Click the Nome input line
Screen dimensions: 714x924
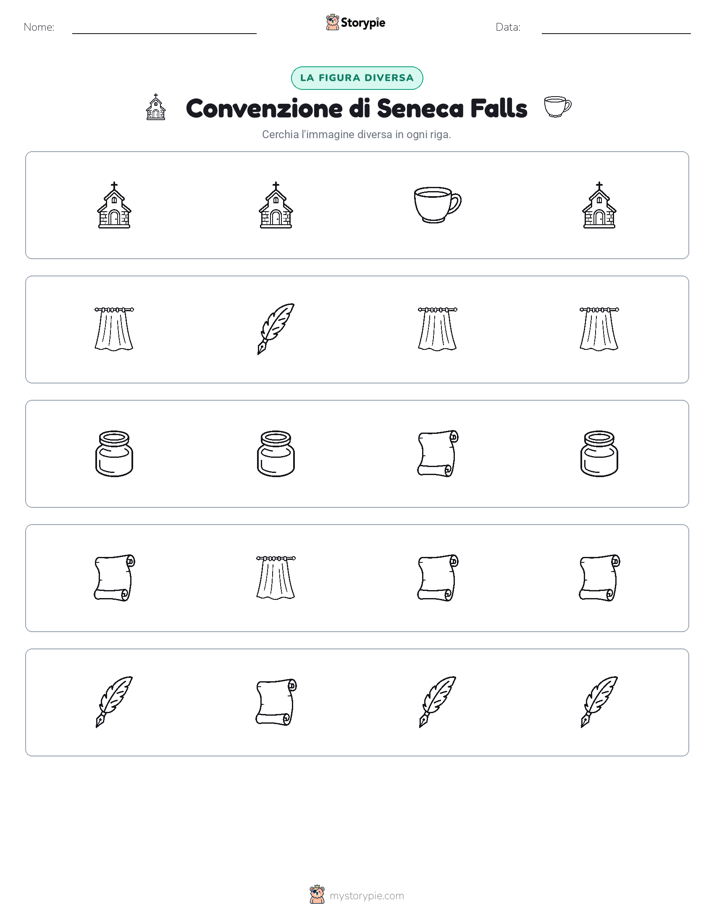tap(164, 27)
